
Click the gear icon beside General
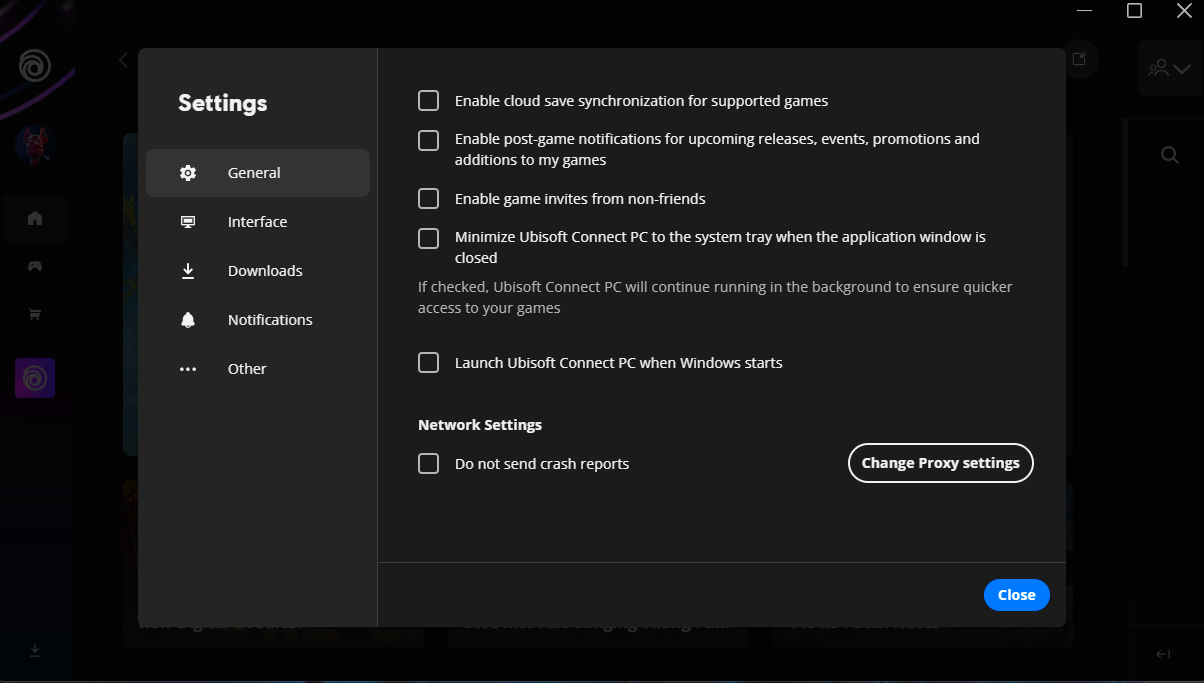[x=188, y=173]
